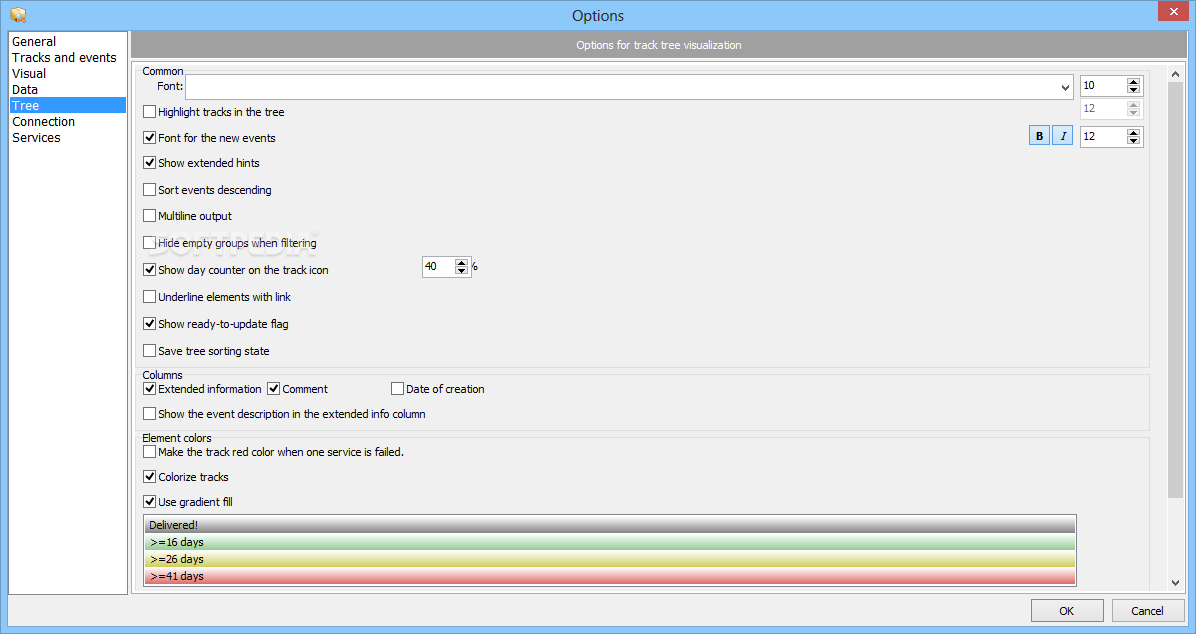Enable red track color on failed service
Viewport: 1196px width, 634px height.
150,452
